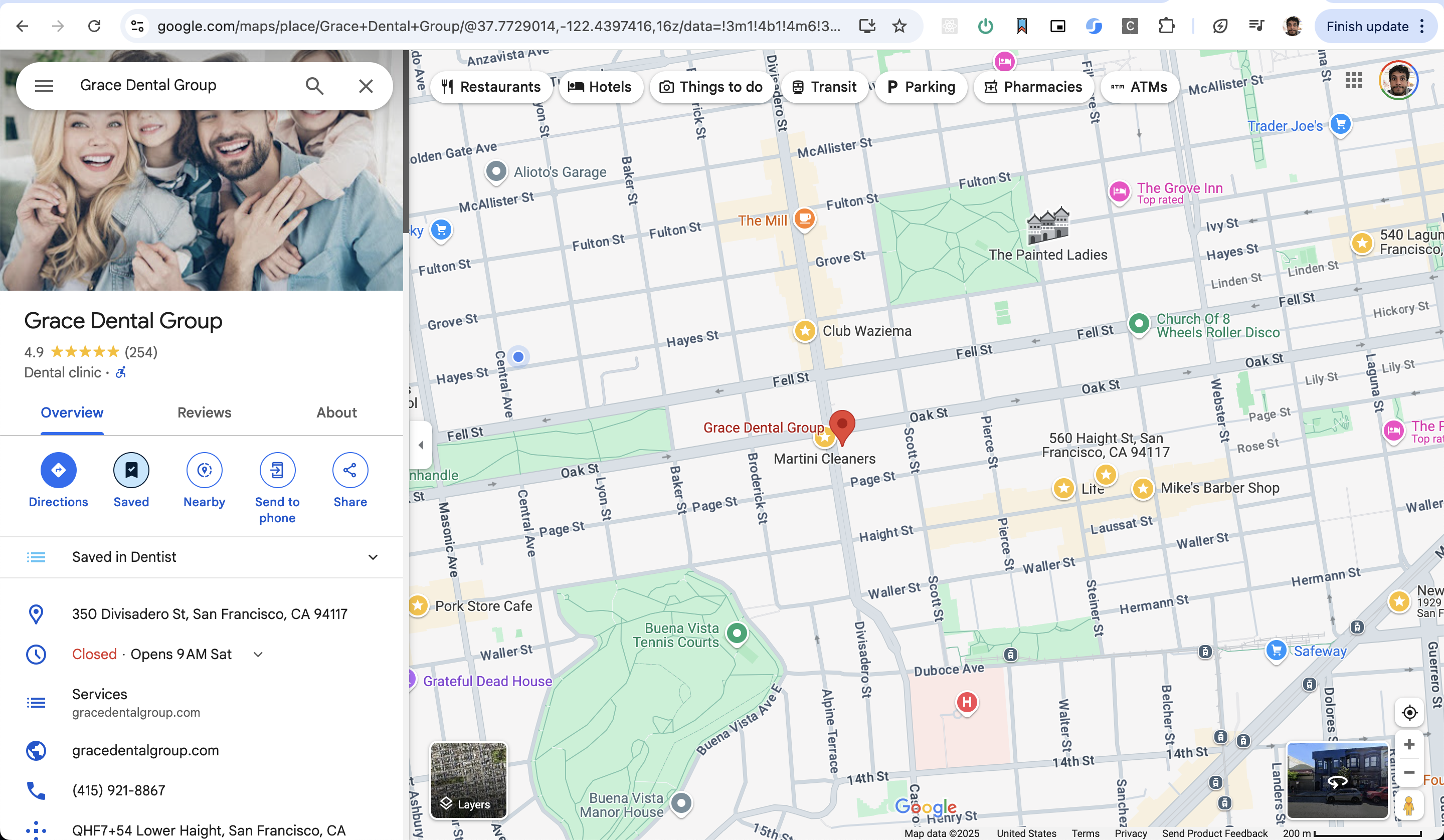
Task: Drop Street View pegman icon
Action: (1409, 804)
